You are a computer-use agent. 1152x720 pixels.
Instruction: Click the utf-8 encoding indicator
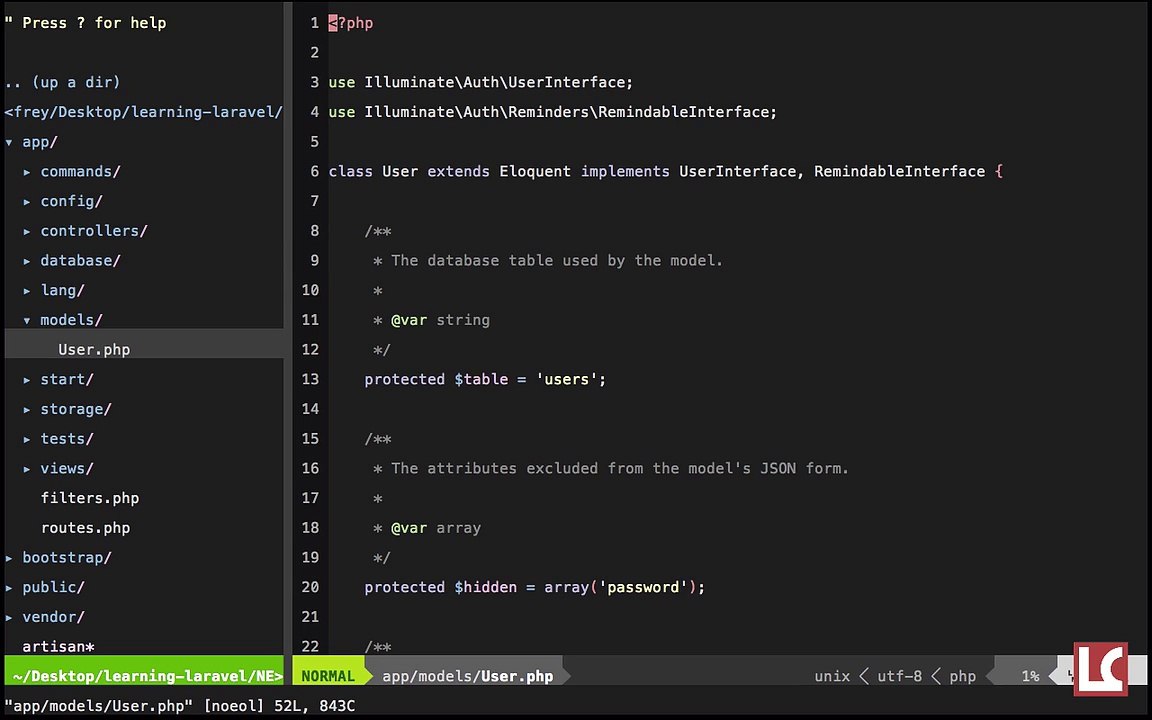[x=899, y=676]
